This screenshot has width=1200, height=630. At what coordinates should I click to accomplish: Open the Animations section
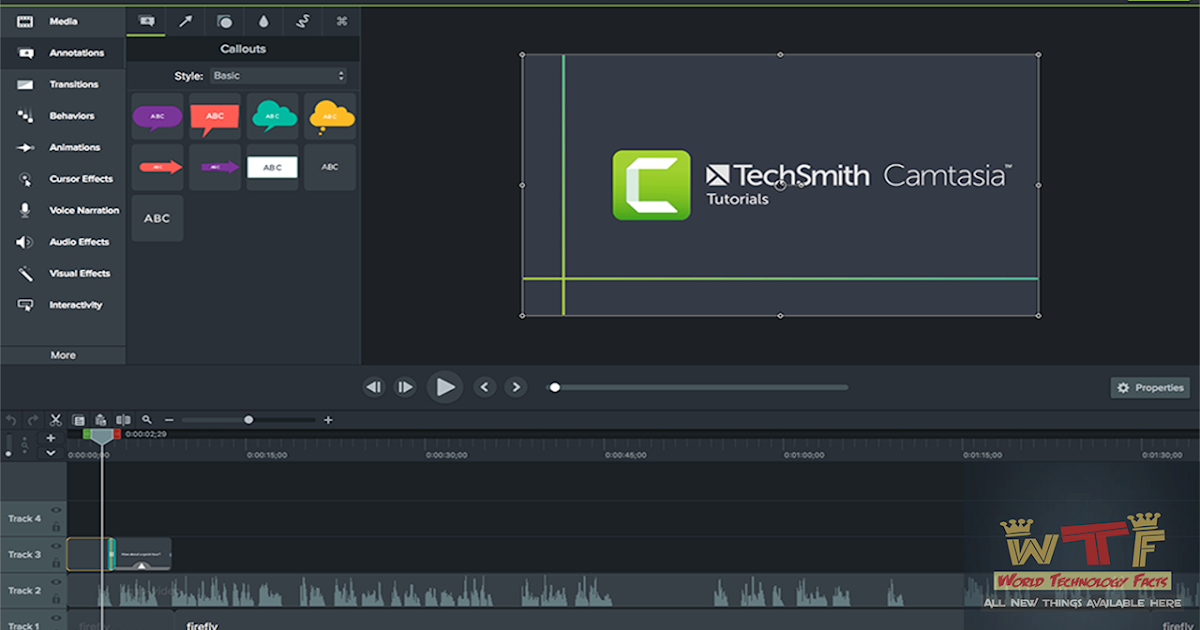coord(62,147)
